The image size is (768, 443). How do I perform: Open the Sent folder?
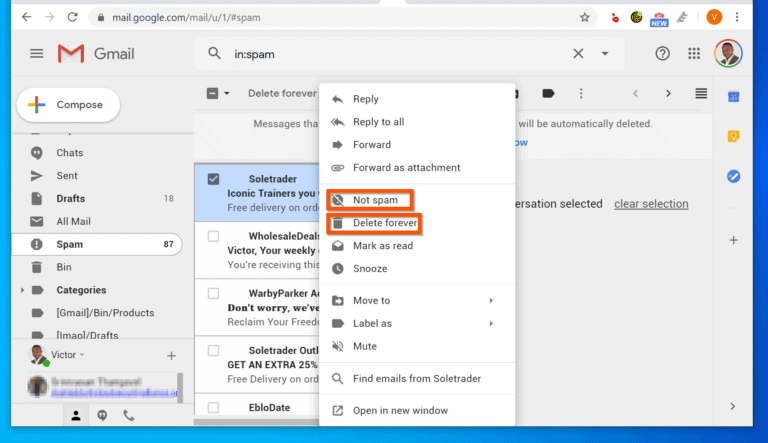(x=67, y=175)
